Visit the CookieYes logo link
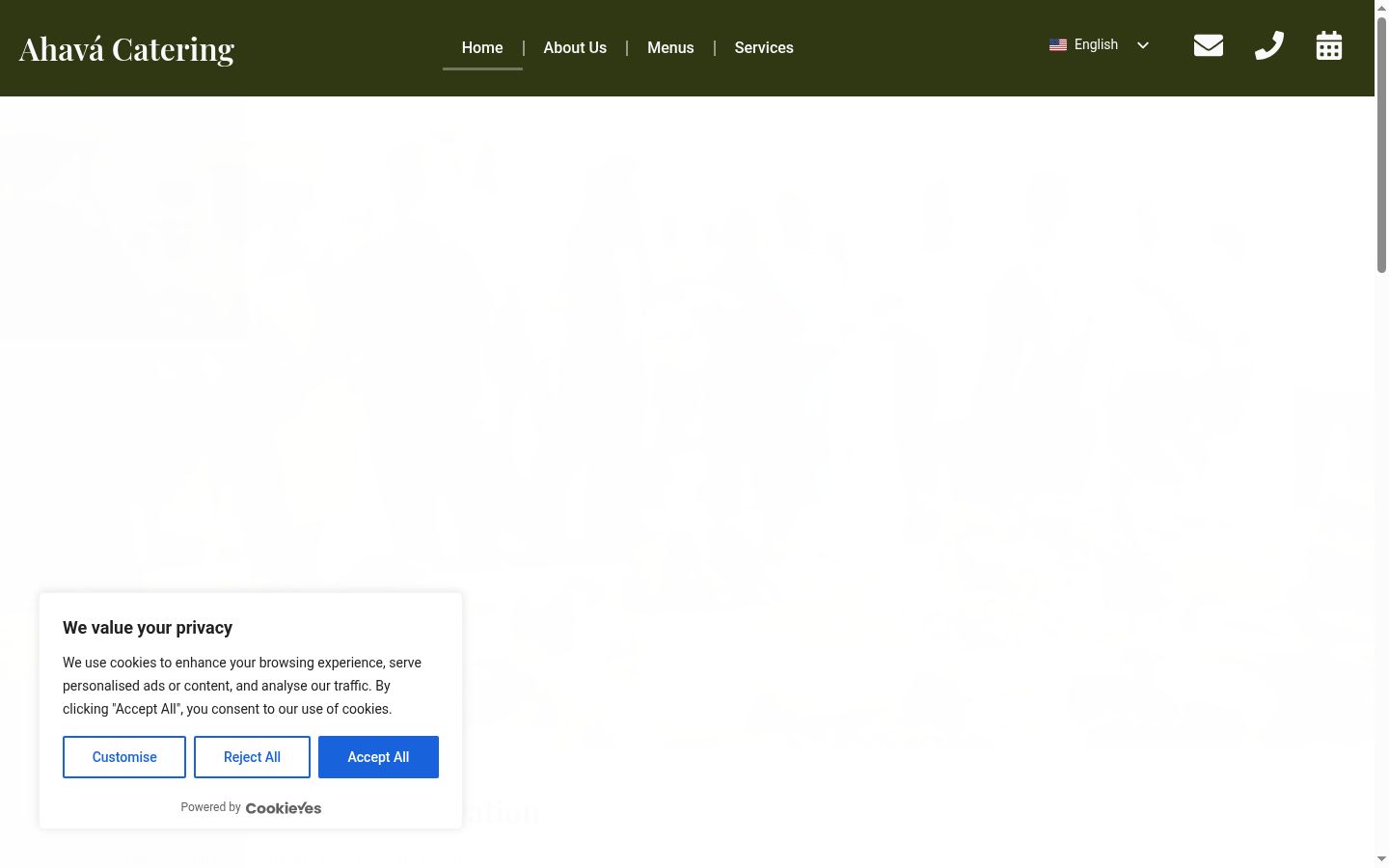Viewport: 1389px width, 868px height. [284, 808]
